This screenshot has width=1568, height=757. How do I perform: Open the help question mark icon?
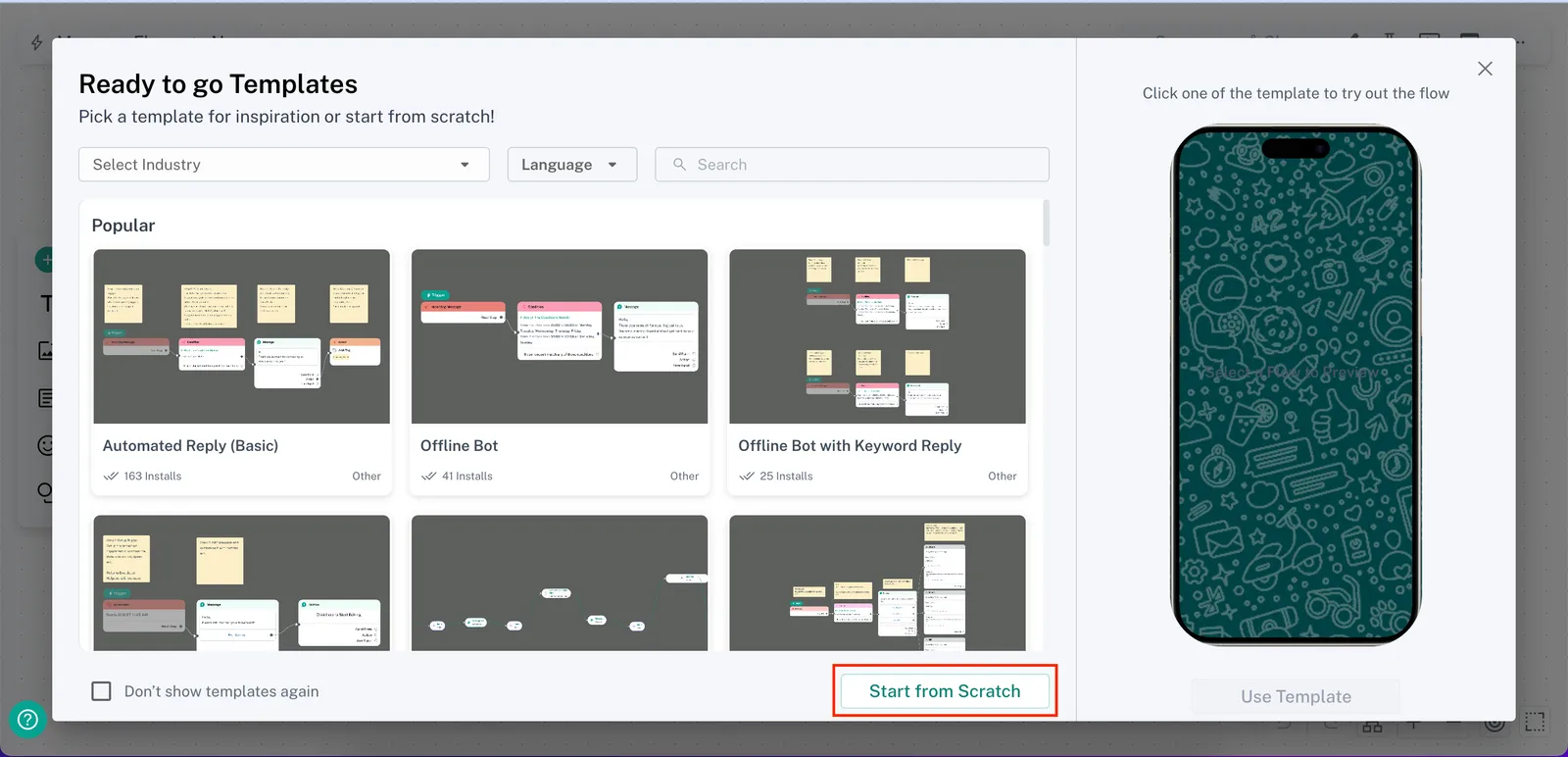pyautogui.click(x=27, y=720)
